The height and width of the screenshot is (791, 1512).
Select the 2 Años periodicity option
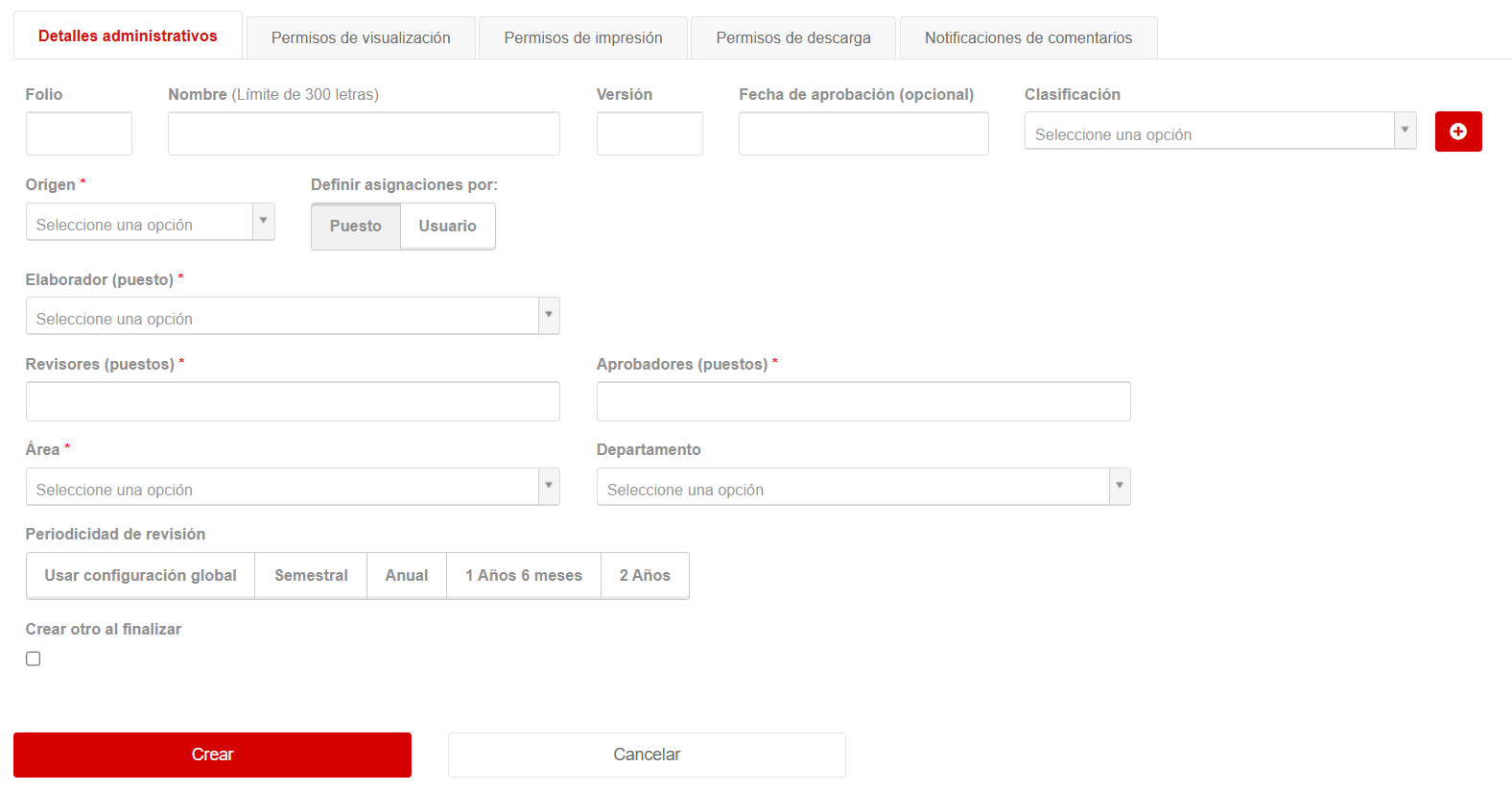[645, 576]
